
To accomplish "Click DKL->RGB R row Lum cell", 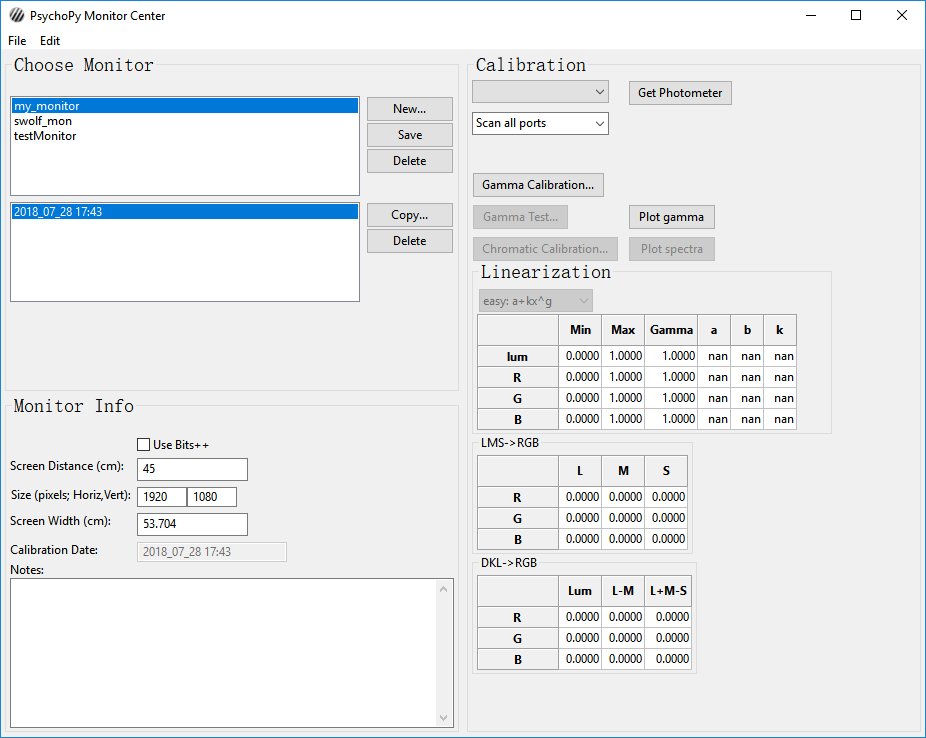I will pyautogui.click(x=580, y=617).
